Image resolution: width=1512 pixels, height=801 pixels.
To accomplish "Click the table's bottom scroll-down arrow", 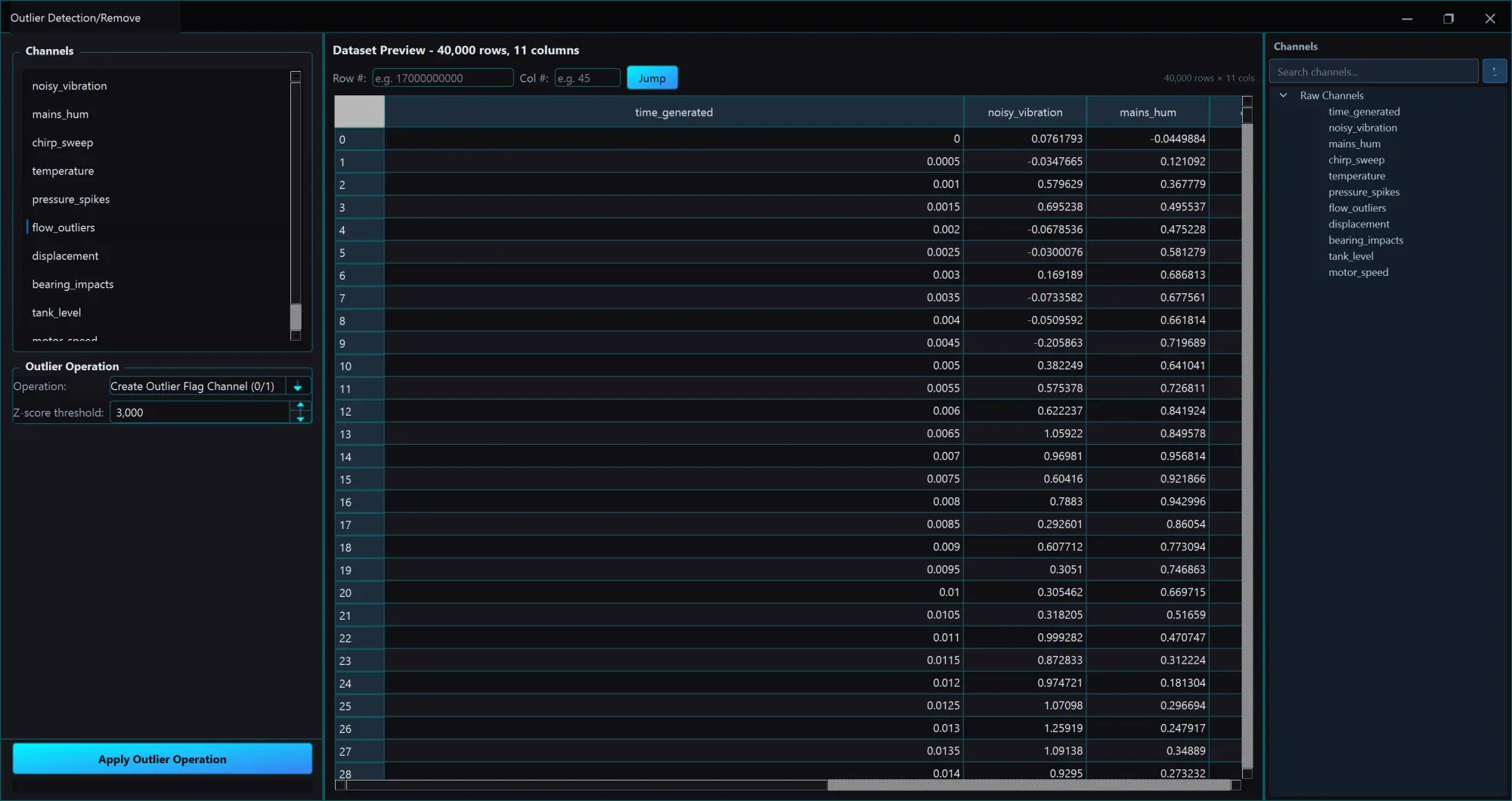I will click(1247, 774).
